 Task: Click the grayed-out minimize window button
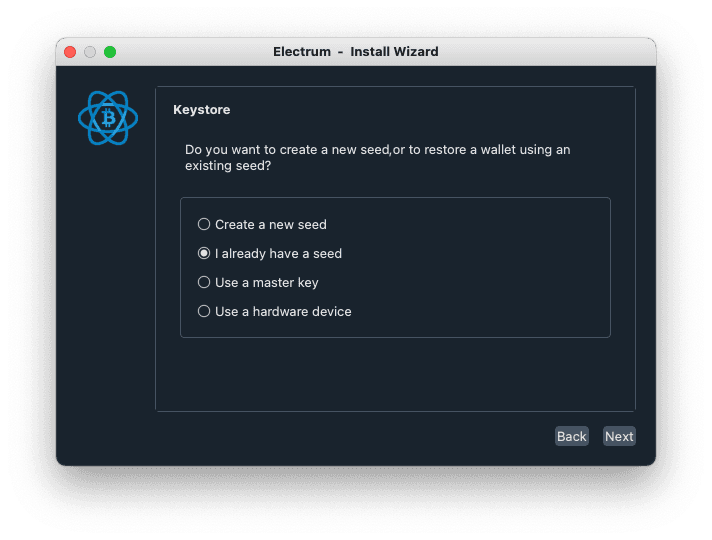click(x=90, y=52)
